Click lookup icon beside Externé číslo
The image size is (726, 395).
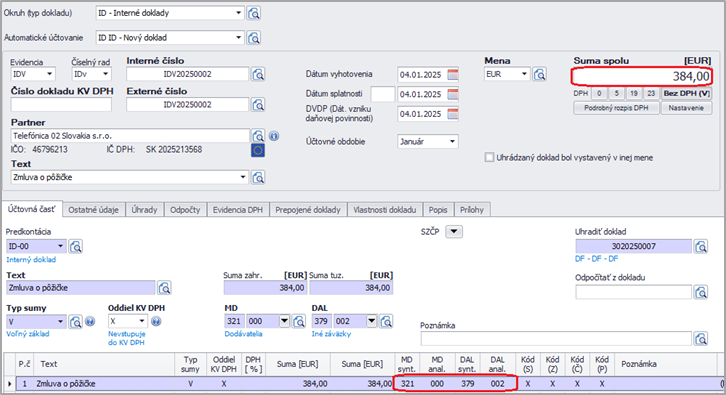click(x=258, y=105)
